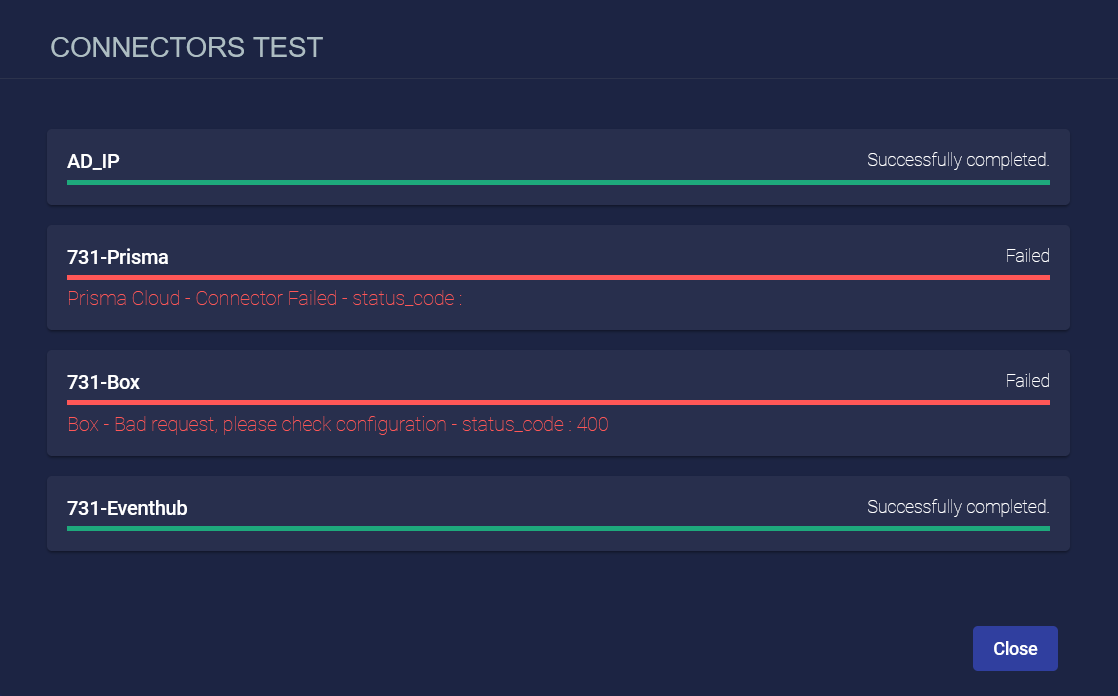This screenshot has height=696, width=1118.
Task: Click the Failed status for 731-Prisma
Action: point(1027,256)
